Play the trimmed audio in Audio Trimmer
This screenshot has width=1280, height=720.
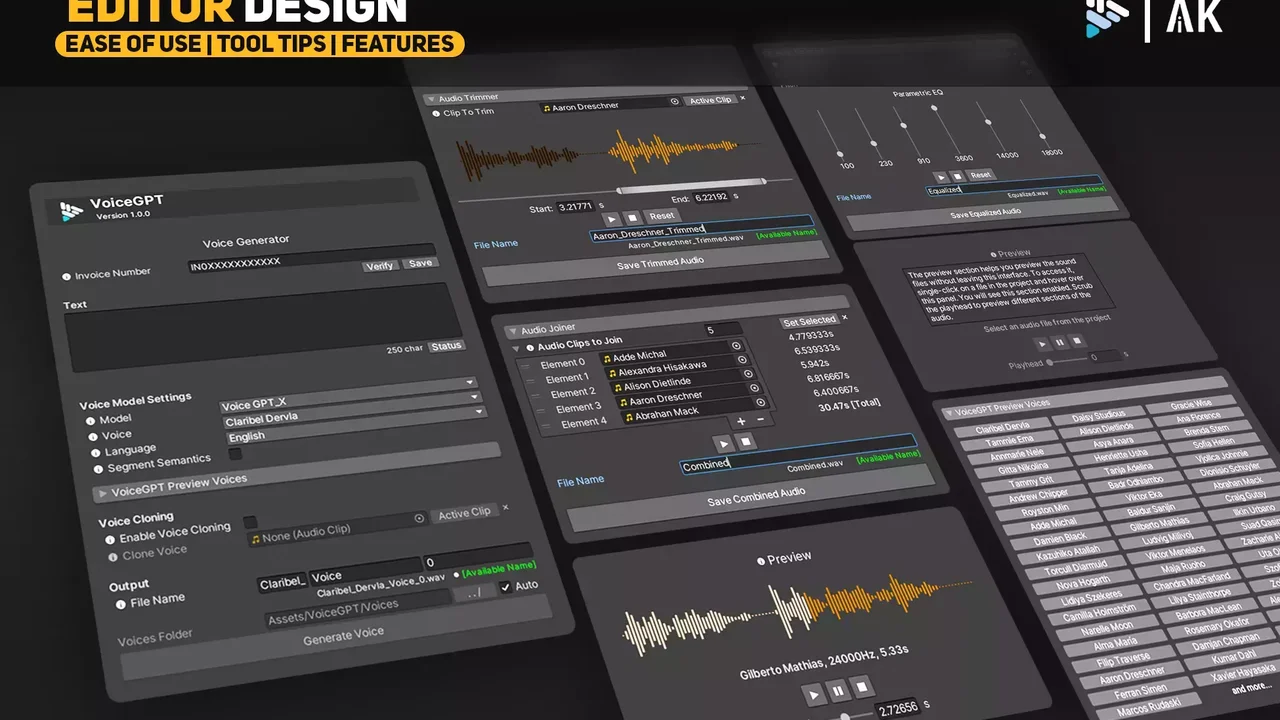pyautogui.click(x=611, y=217)
